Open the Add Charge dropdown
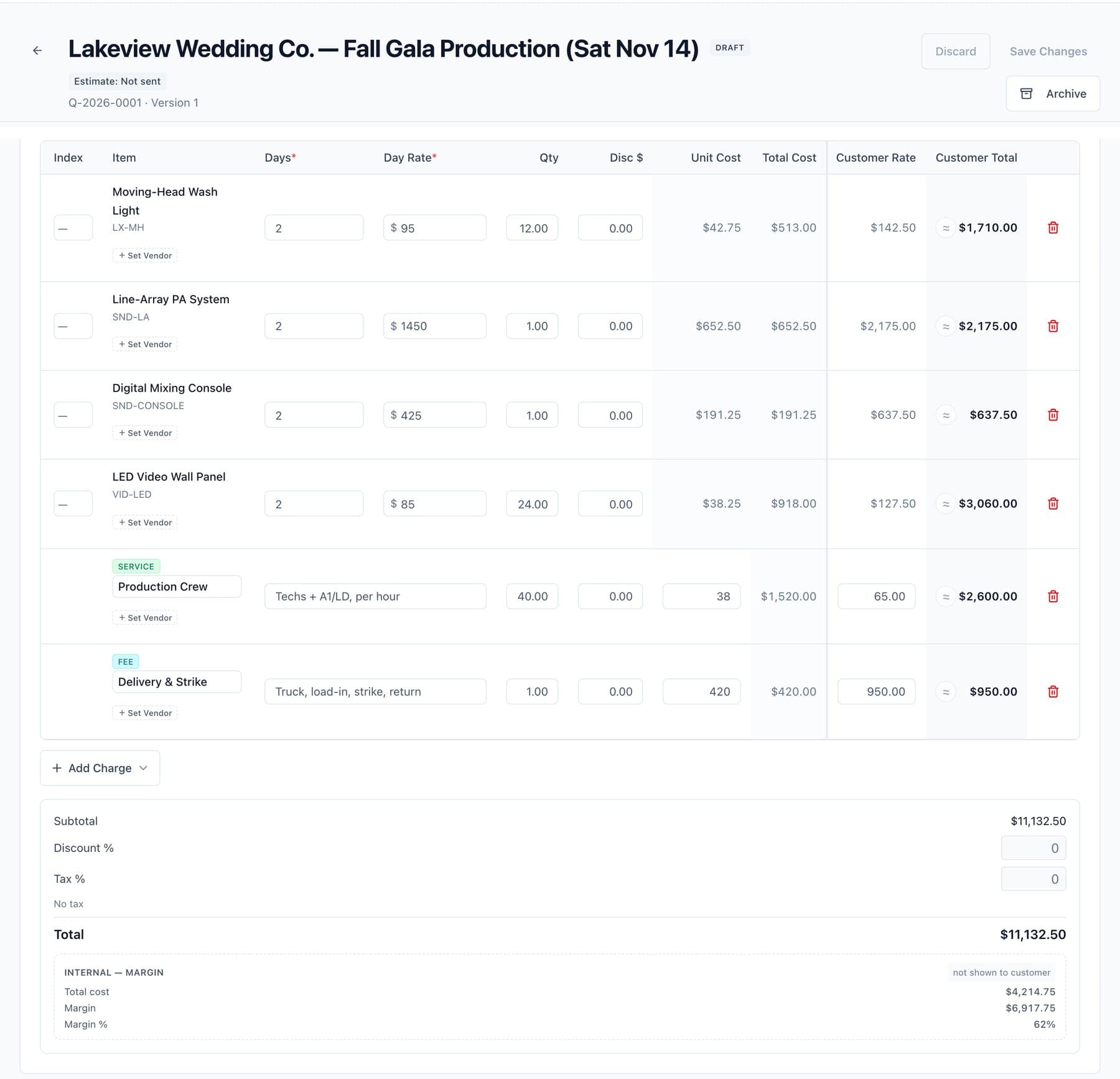 click(100, 768)
